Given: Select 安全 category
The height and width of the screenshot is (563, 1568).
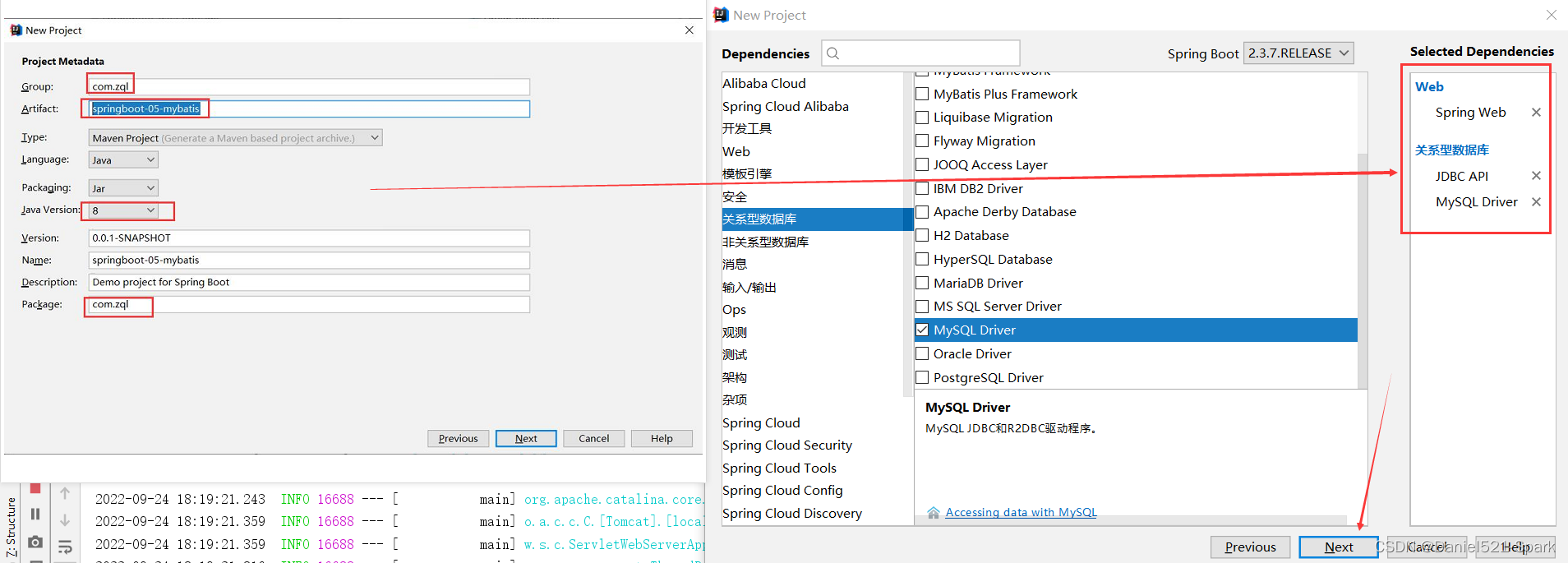Looking at the screenshot, I should tap(734, 196).
